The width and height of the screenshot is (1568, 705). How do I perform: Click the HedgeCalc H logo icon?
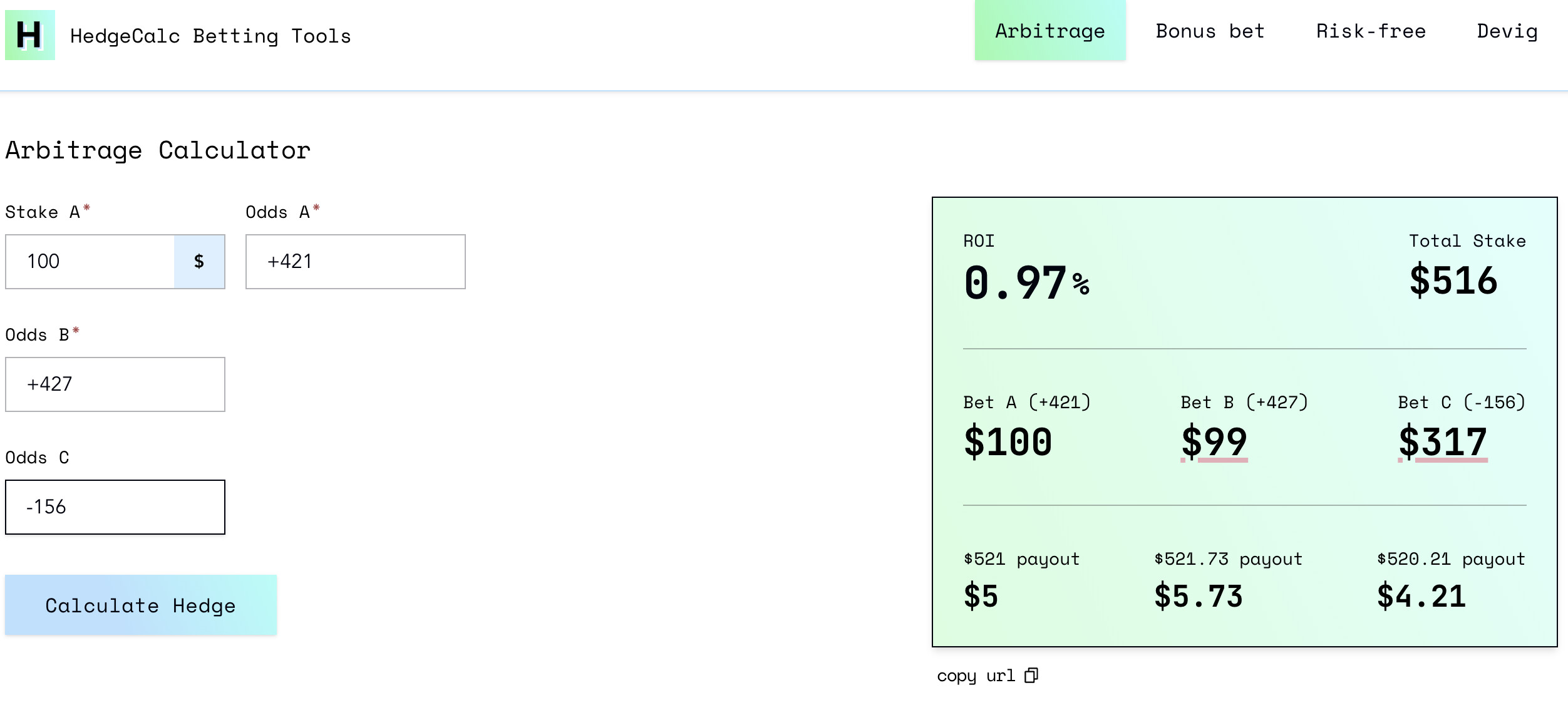coord(29,35)
